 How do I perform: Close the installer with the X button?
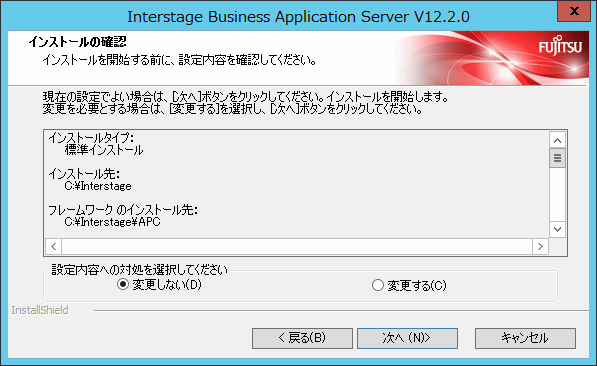pyautogui.click(x=574, y=12)
